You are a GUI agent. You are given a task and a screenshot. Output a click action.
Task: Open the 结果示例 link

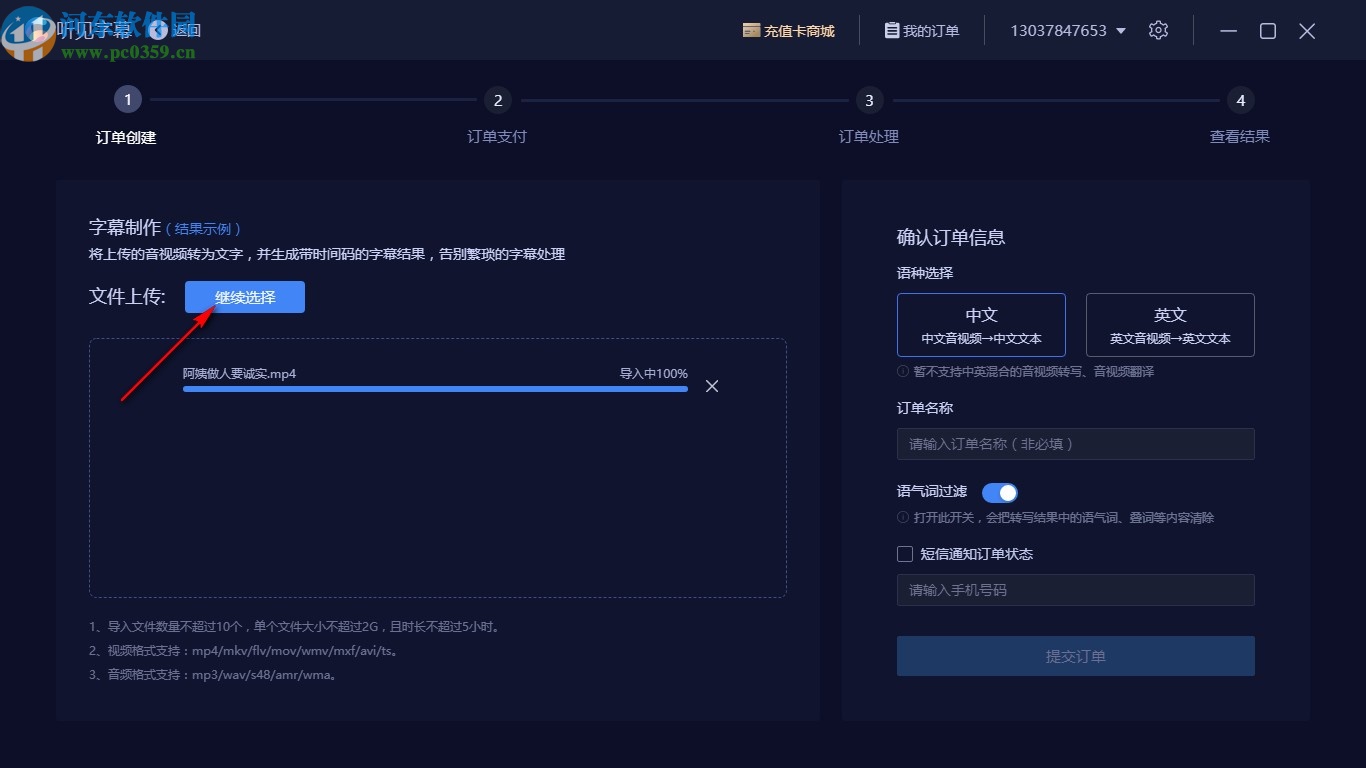(203, 229)
